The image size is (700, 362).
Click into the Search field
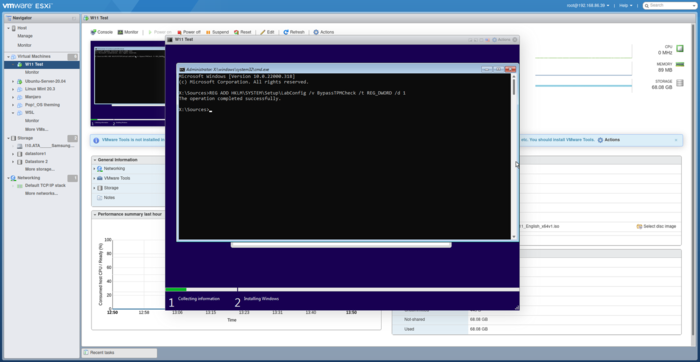(669, 5)
